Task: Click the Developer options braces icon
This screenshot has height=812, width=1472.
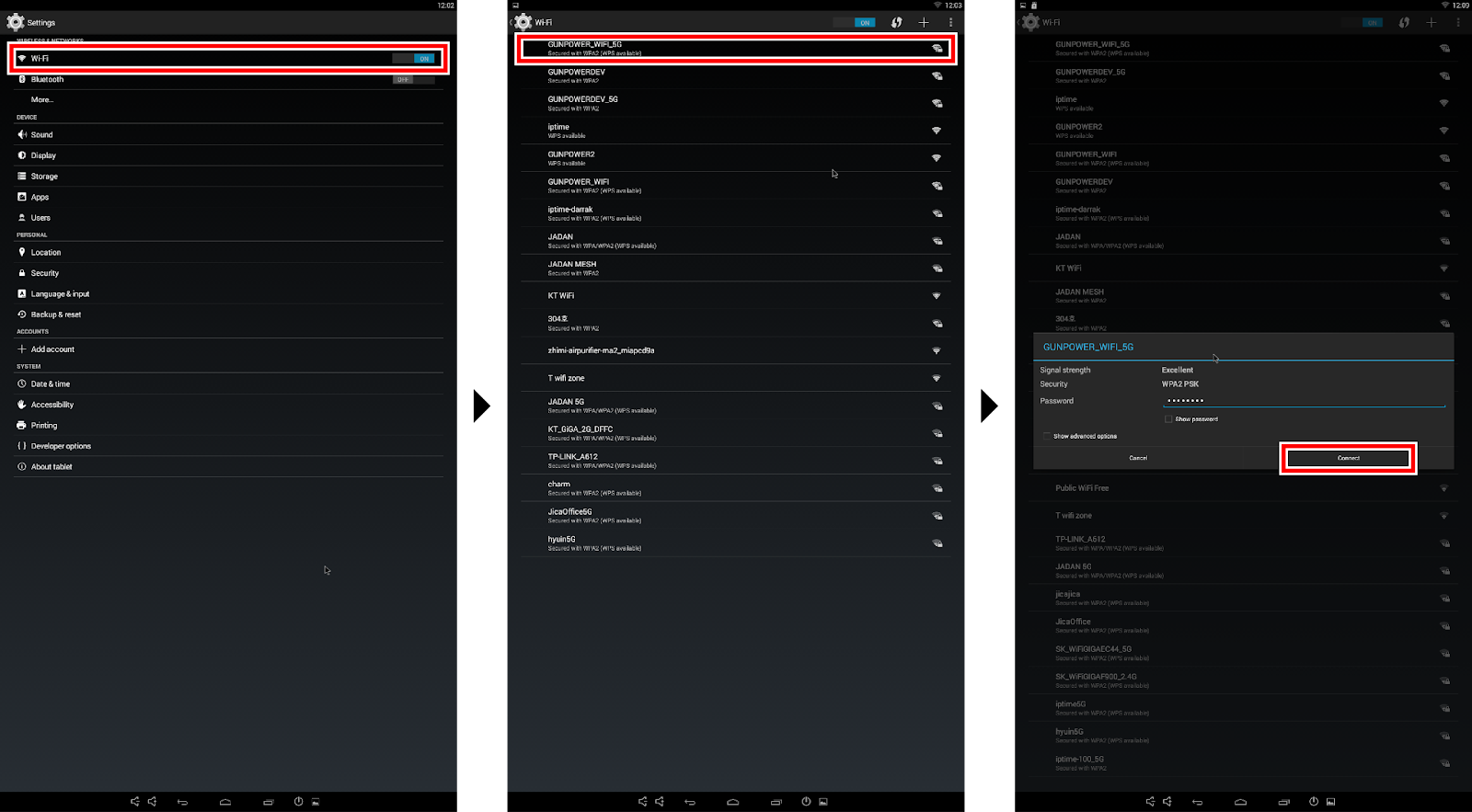Action: point(22,446)
